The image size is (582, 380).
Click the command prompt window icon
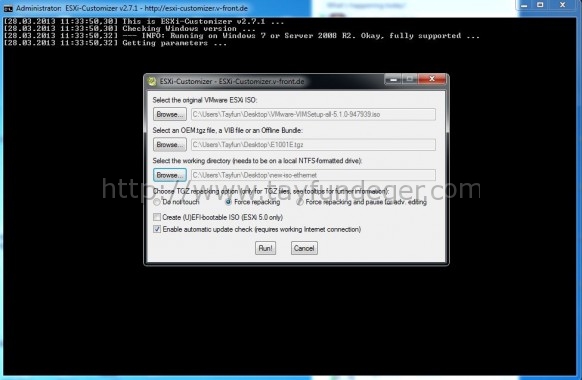point(8,8)
